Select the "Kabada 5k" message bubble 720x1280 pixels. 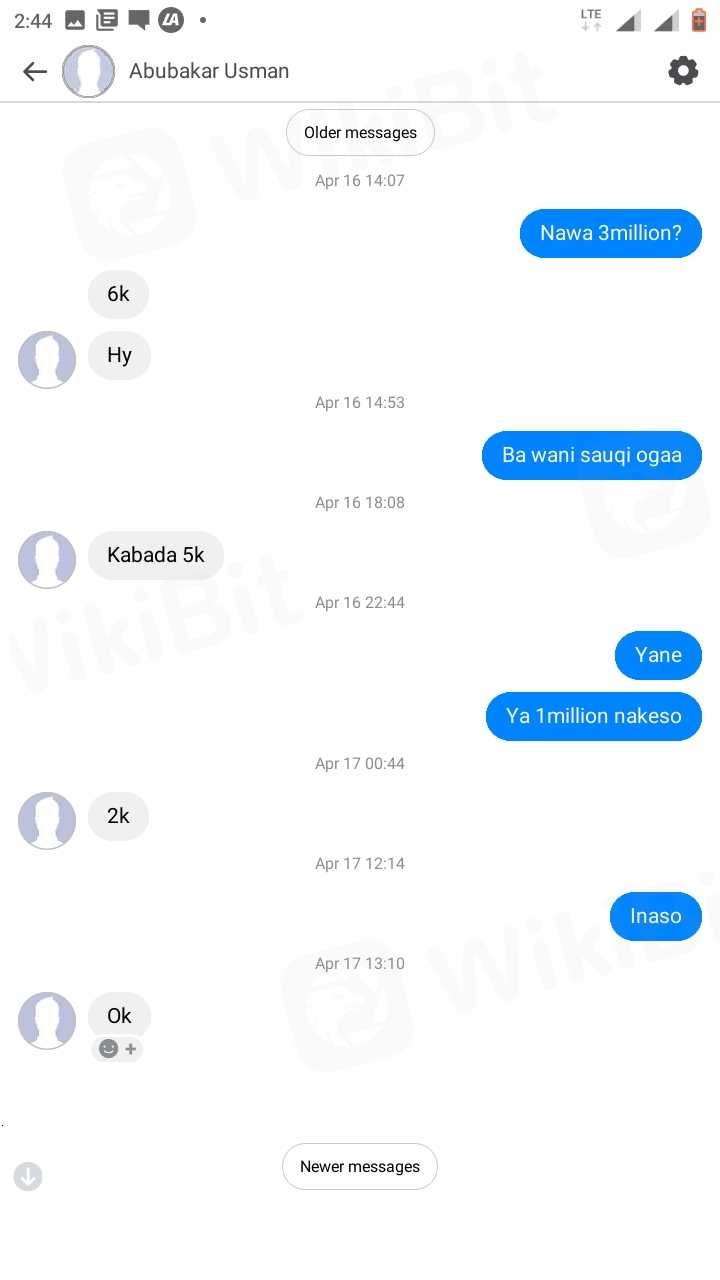tap(156, 555)
